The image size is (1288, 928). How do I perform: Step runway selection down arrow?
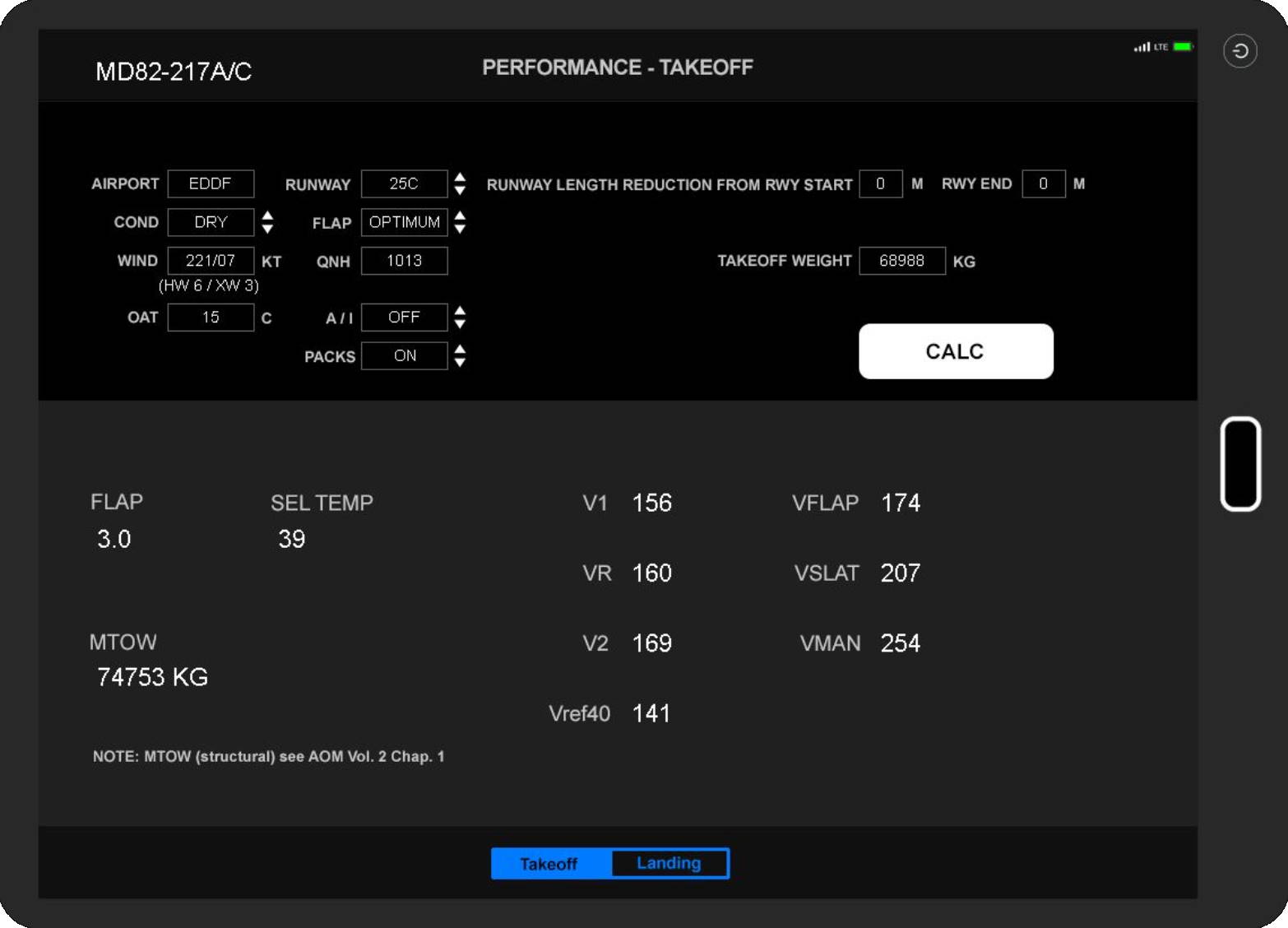460,191
